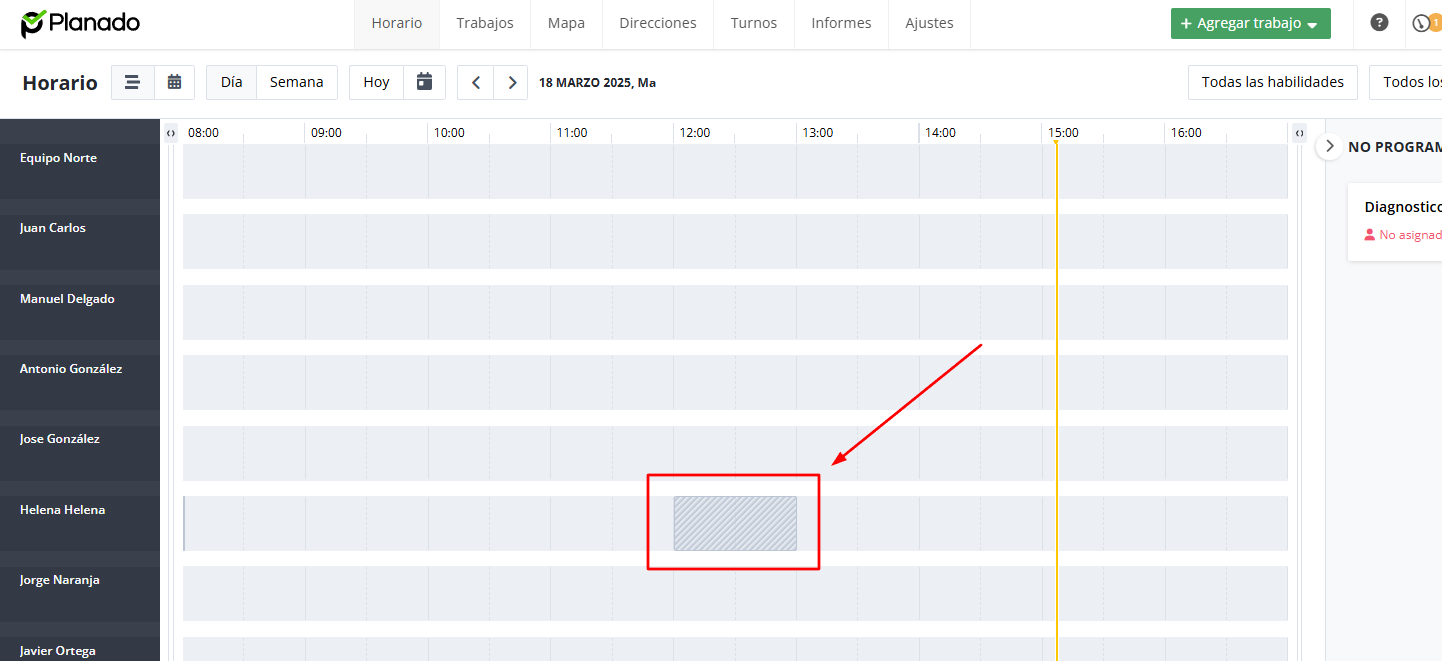Select the Juan Carlos row label
The image size is (1442, 661).
[x=53, y=228]
